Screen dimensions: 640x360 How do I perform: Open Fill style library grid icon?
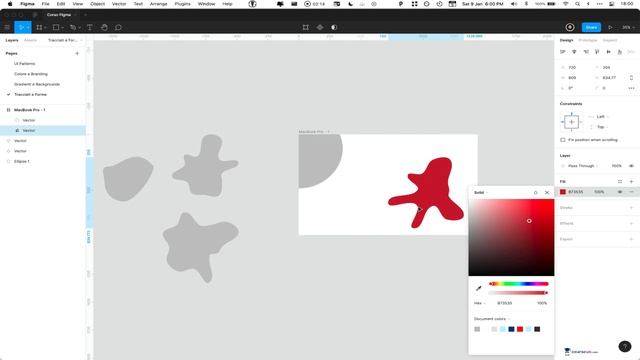(x=620, y=182)
